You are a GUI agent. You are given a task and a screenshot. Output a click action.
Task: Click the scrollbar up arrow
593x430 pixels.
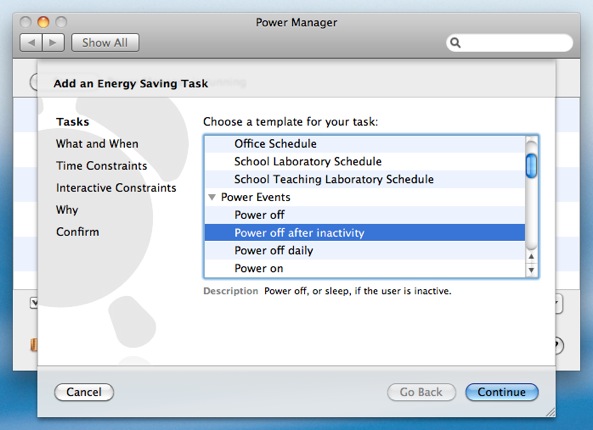(x=531, y=256)
